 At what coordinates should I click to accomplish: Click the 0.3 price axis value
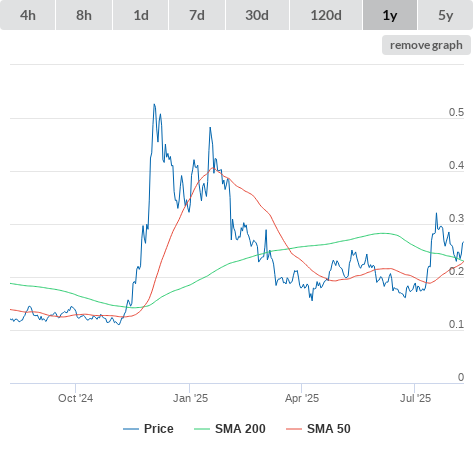[456, 218]
